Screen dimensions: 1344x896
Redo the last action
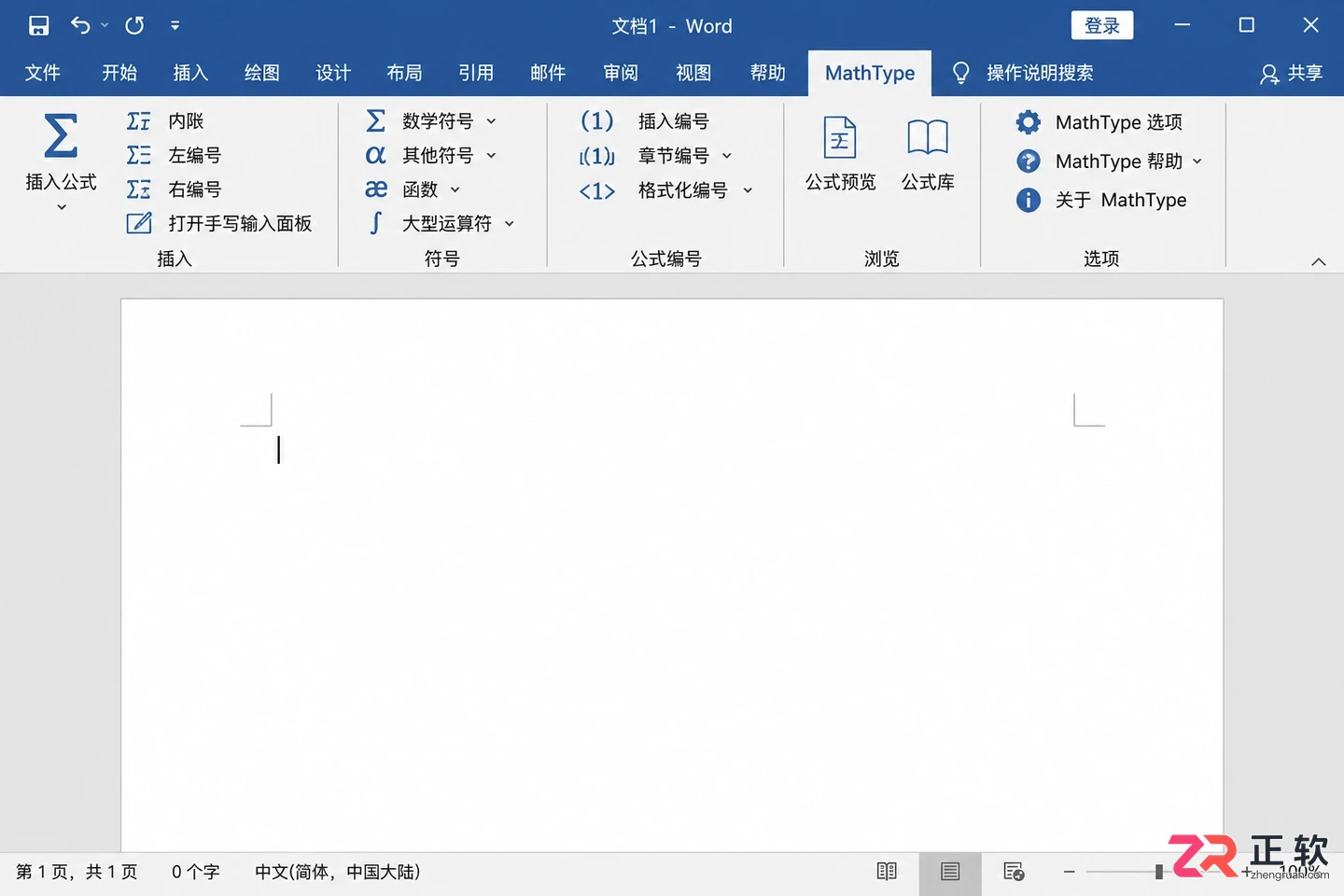(134, 25)
